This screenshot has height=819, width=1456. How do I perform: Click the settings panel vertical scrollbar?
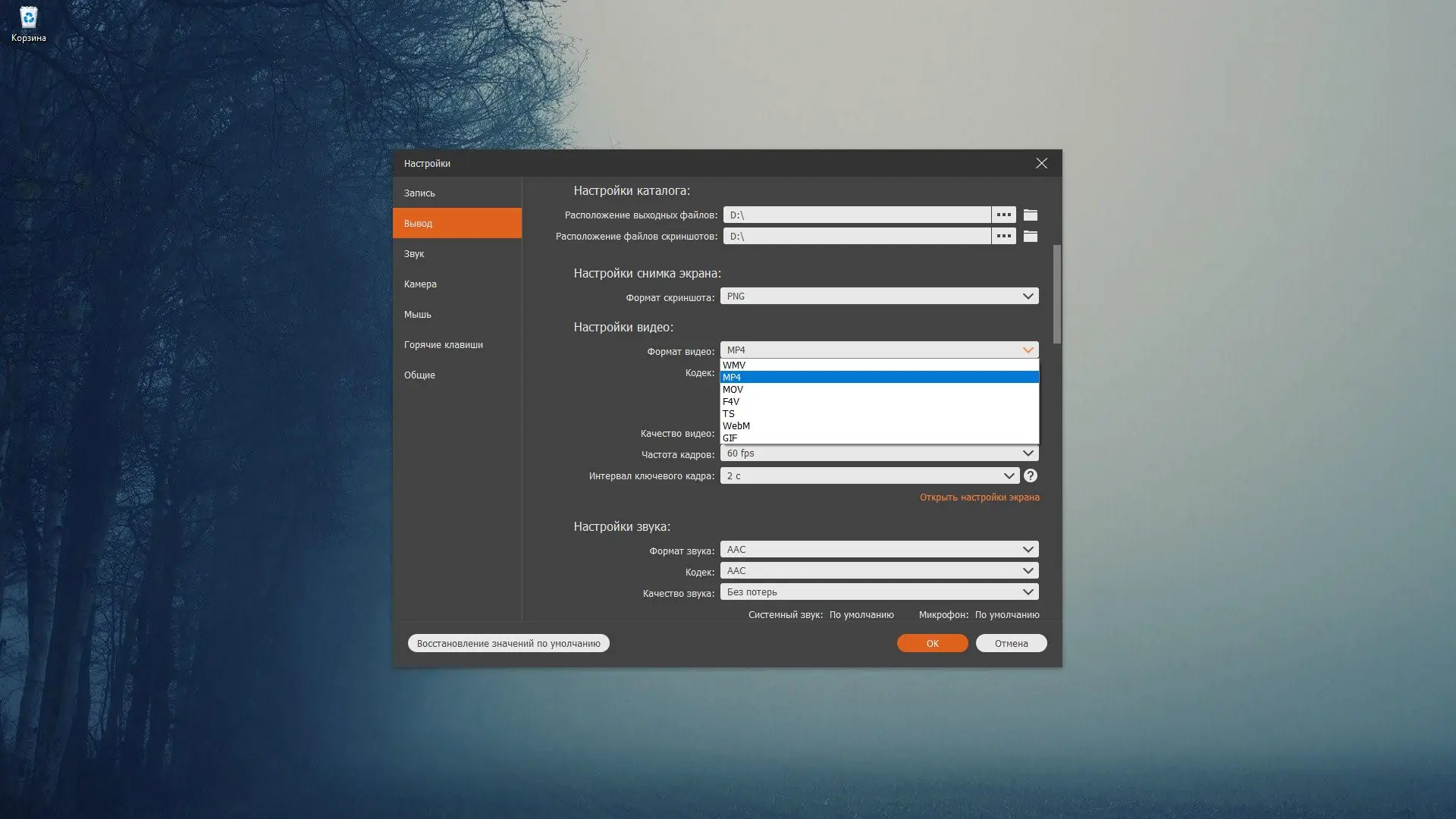coord(1057,294)
